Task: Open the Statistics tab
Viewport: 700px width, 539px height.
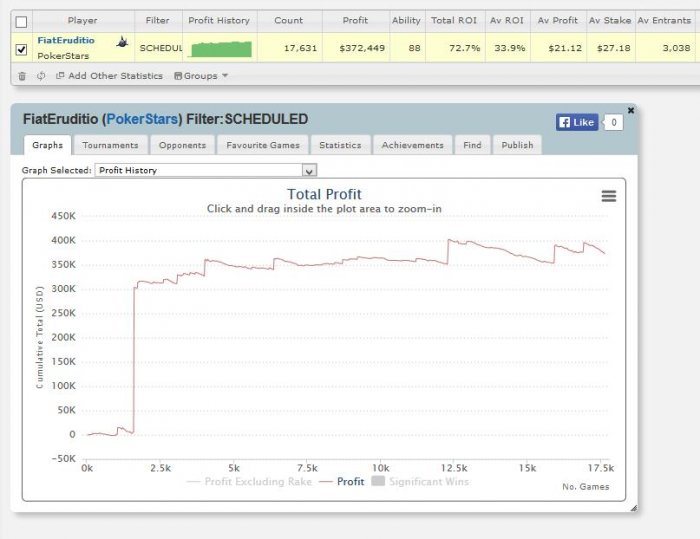Action: pyautogui.click(x=340, y=145)
